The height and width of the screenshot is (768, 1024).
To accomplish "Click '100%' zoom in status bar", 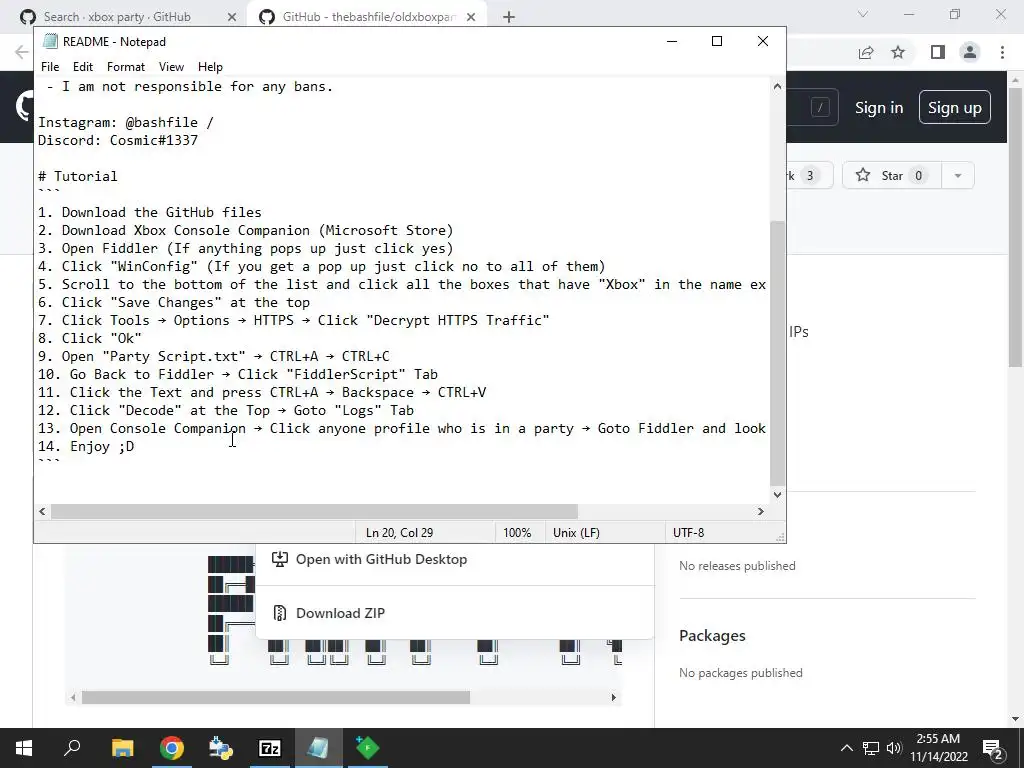I will click(517, 533).
